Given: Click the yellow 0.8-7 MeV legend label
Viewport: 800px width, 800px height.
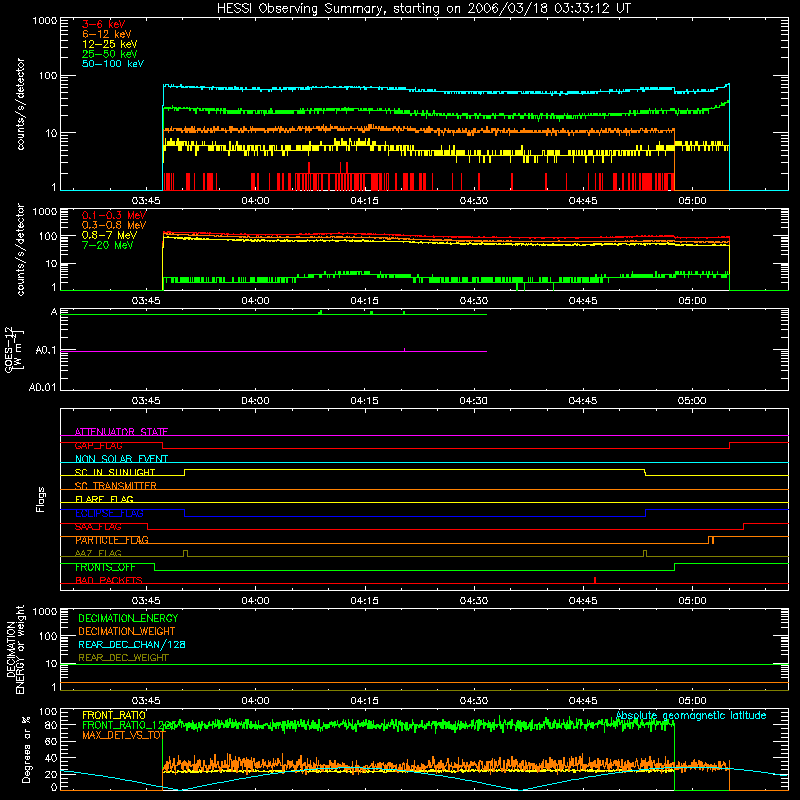Looking at the screenshot, I should click(x=109, y=235).
